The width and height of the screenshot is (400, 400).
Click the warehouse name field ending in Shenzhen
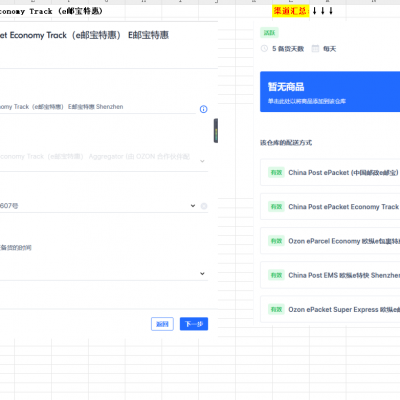tap(98, 107)
